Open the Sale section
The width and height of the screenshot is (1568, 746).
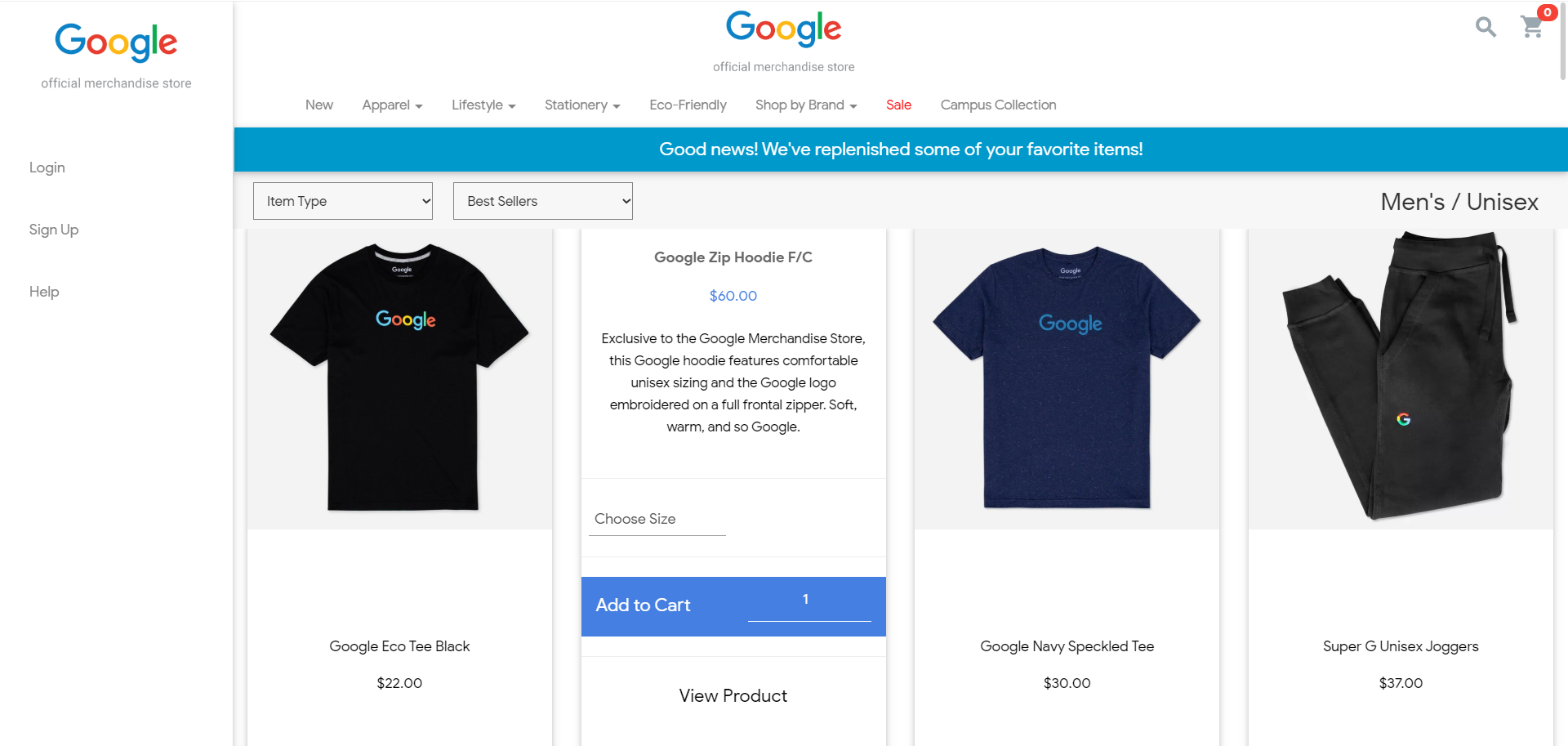898,105
